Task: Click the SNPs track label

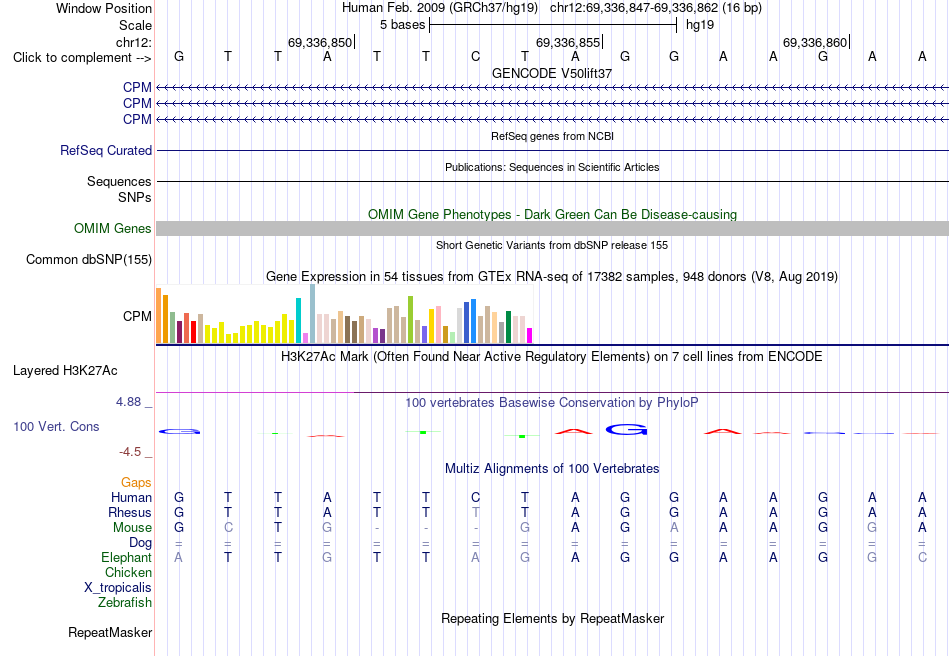Action: (x=135, y=197)
